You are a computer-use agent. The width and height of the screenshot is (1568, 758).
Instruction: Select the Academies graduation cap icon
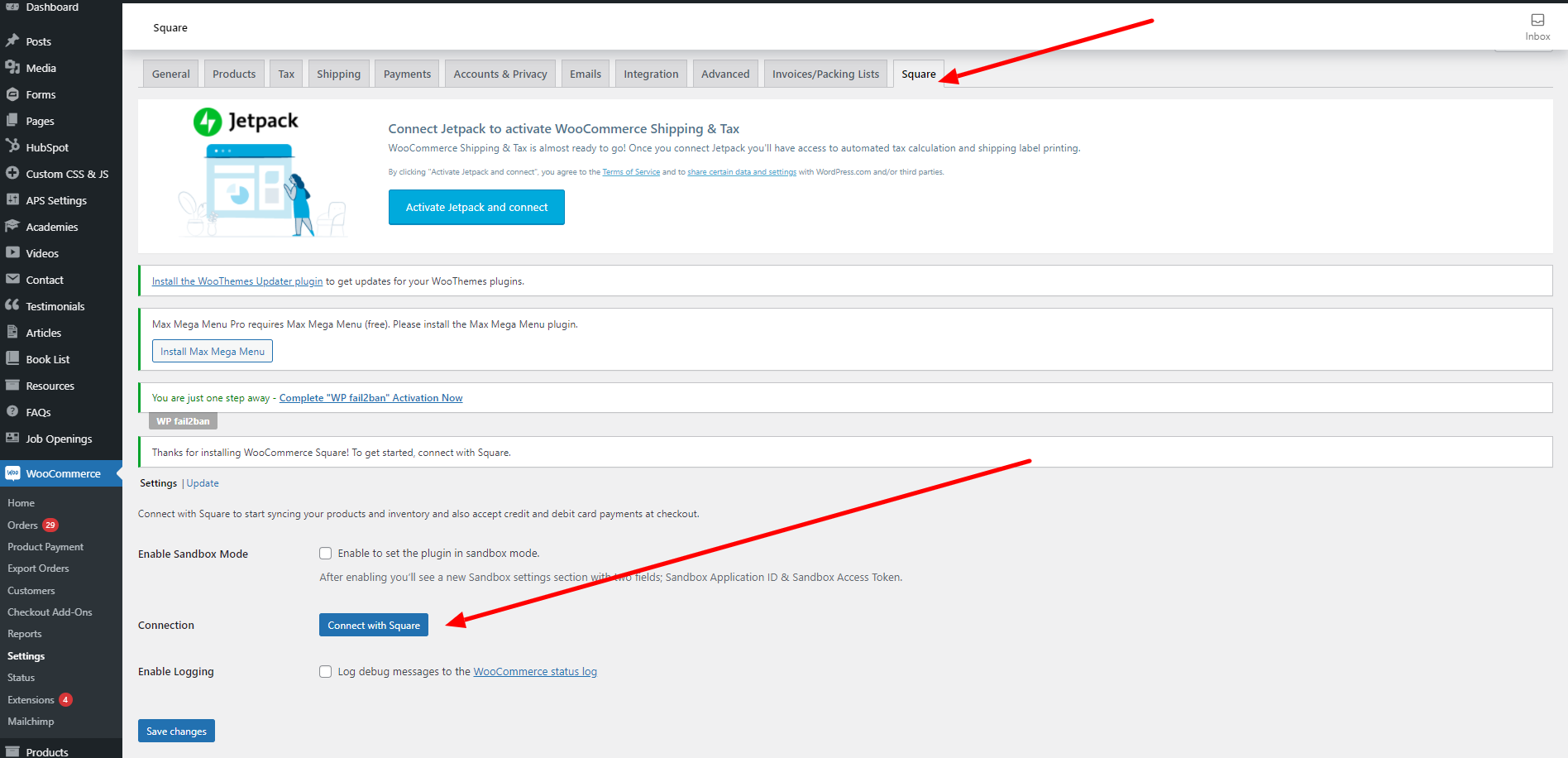(12, 226)
